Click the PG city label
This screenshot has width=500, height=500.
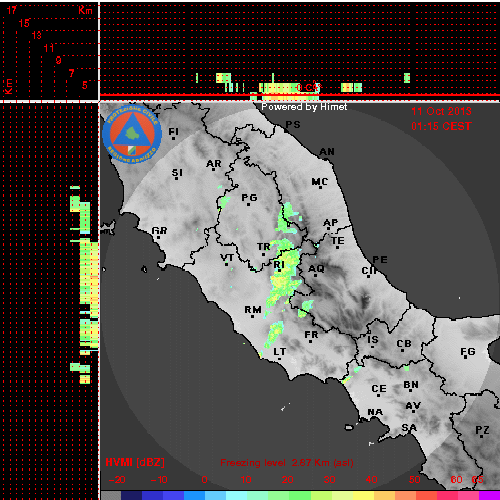(249, 198)
